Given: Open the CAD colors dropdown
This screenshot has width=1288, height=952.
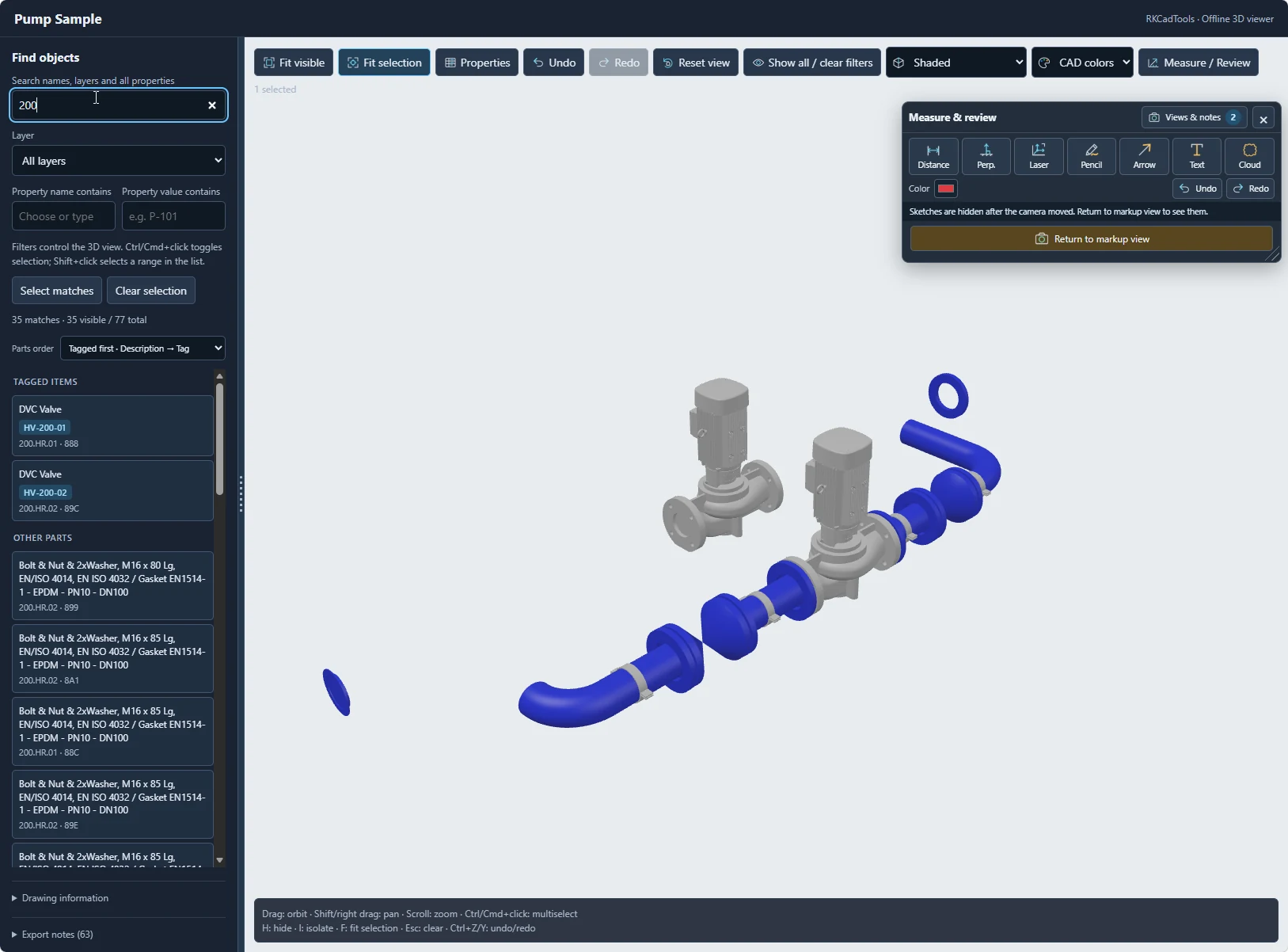Looking at the screenshot, I should coord(1082,63).
